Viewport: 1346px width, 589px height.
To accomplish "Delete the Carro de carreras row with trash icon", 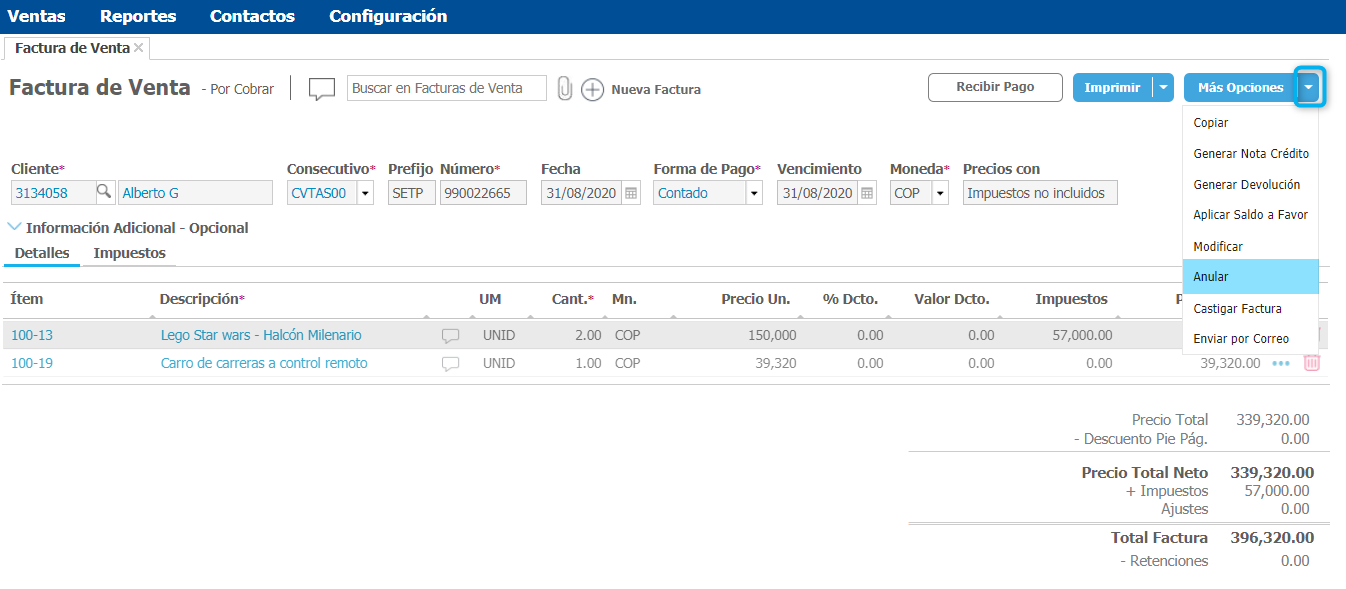I will coord(1312,363).
